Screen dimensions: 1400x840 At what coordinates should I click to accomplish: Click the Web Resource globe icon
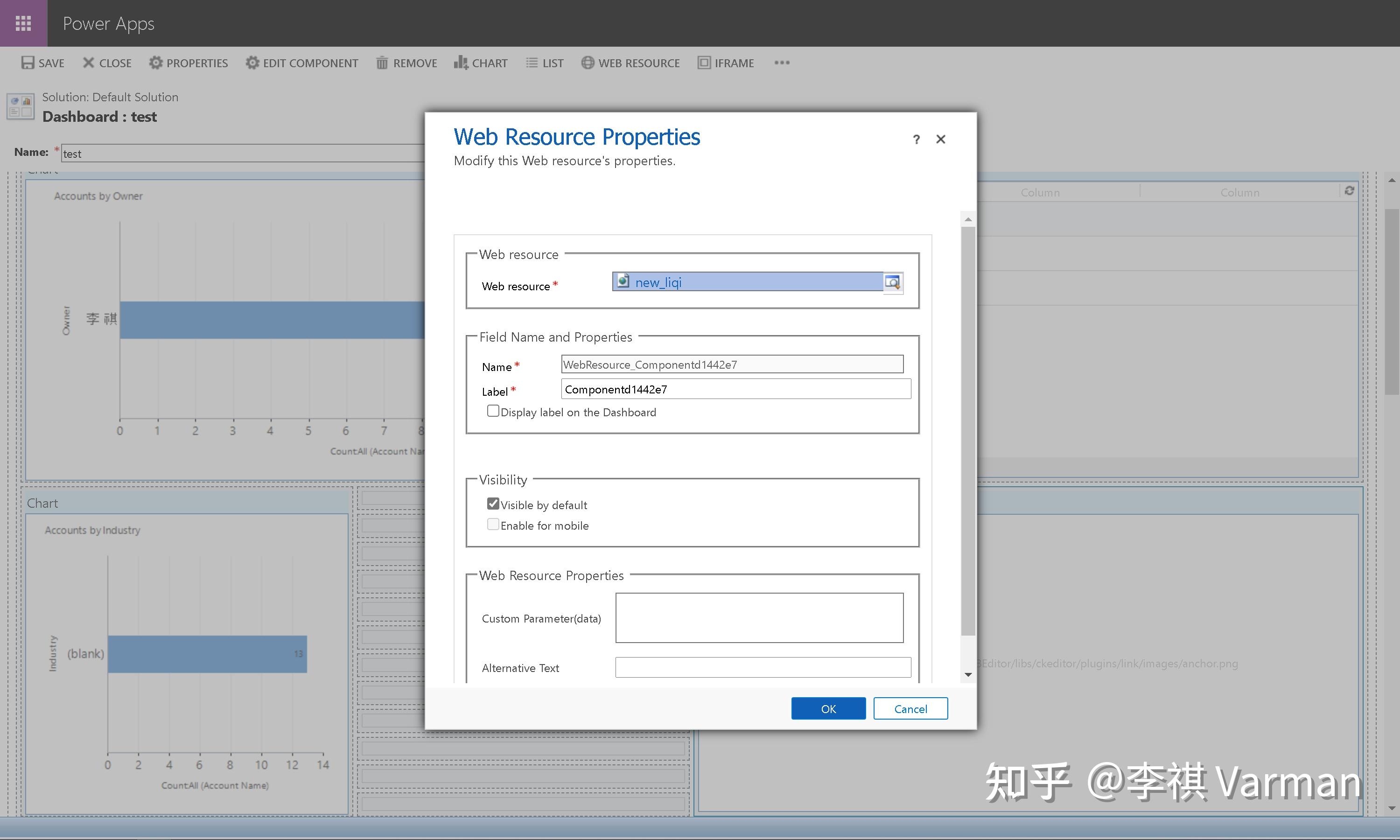pos(588,63)
